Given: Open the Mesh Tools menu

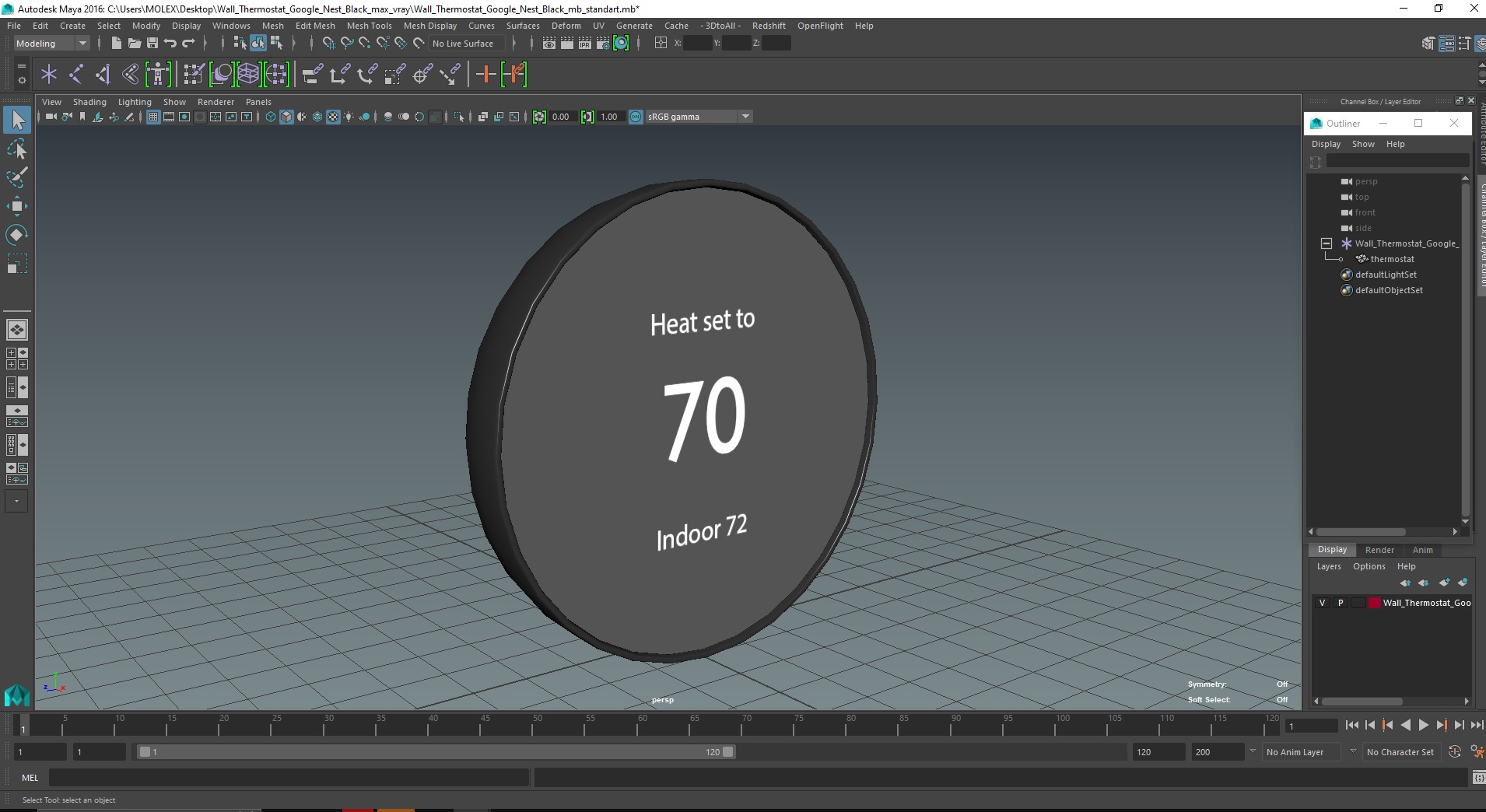Looking at the screenshot, I should click(369, 26).
